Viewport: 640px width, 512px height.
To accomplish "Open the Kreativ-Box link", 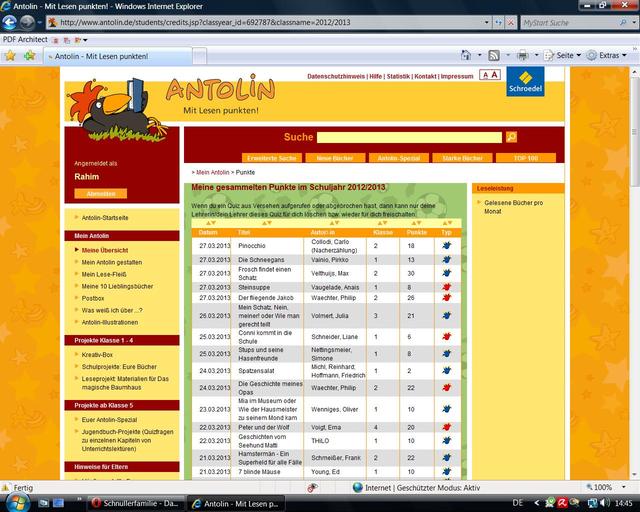I will pos(97,355).
